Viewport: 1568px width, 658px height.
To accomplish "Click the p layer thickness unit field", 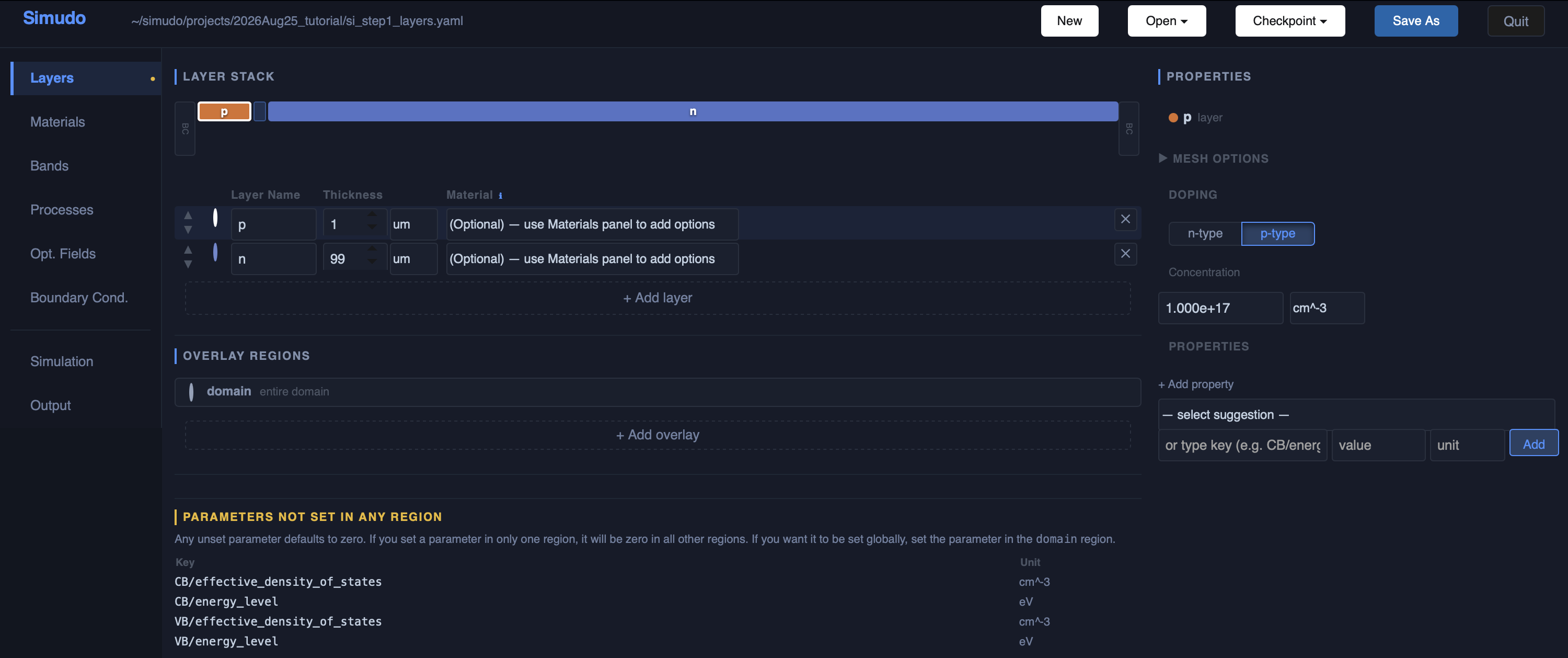I will [x=413, y=224].
